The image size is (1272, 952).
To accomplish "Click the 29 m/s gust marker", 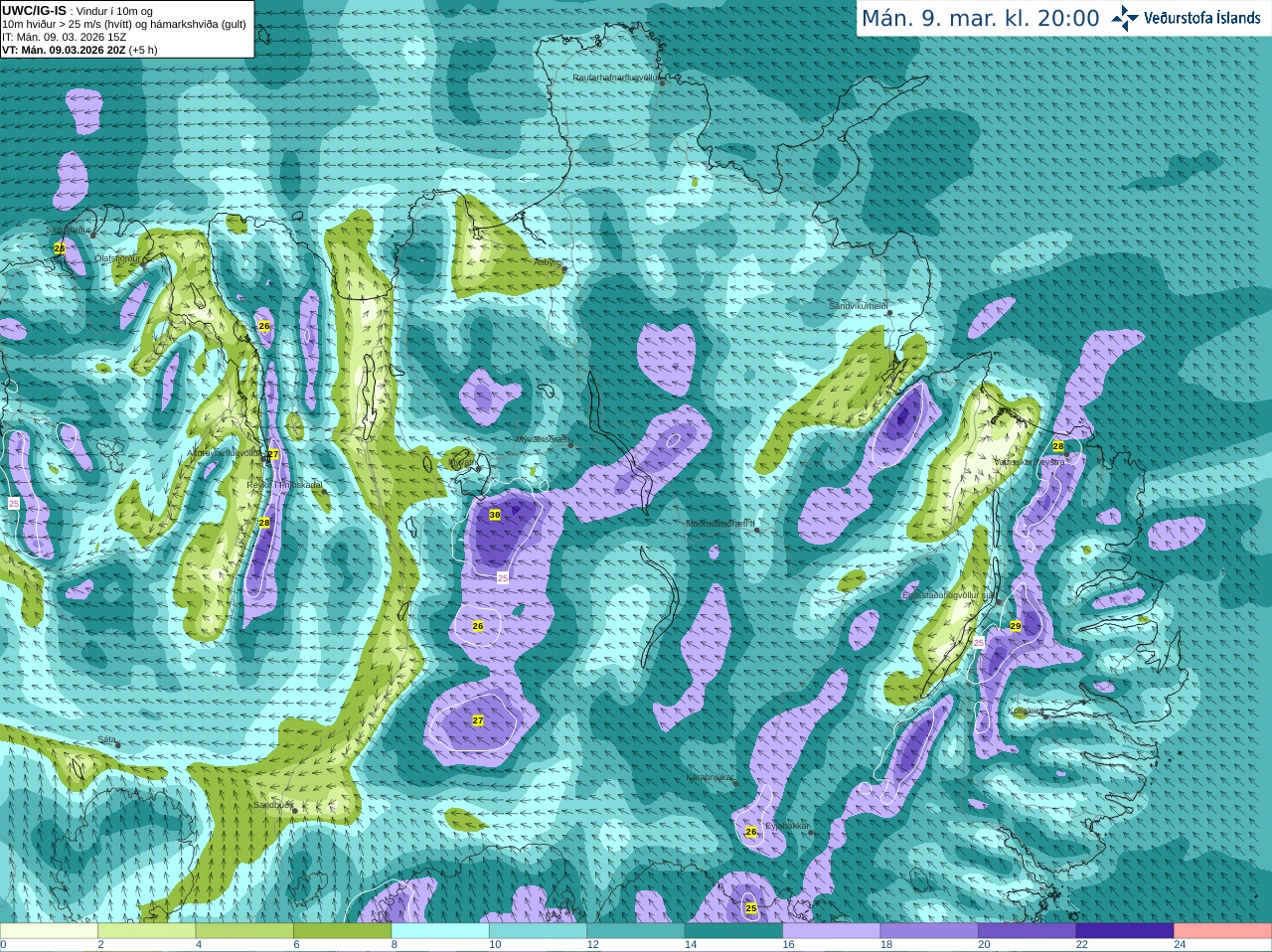I will 1016,626.
